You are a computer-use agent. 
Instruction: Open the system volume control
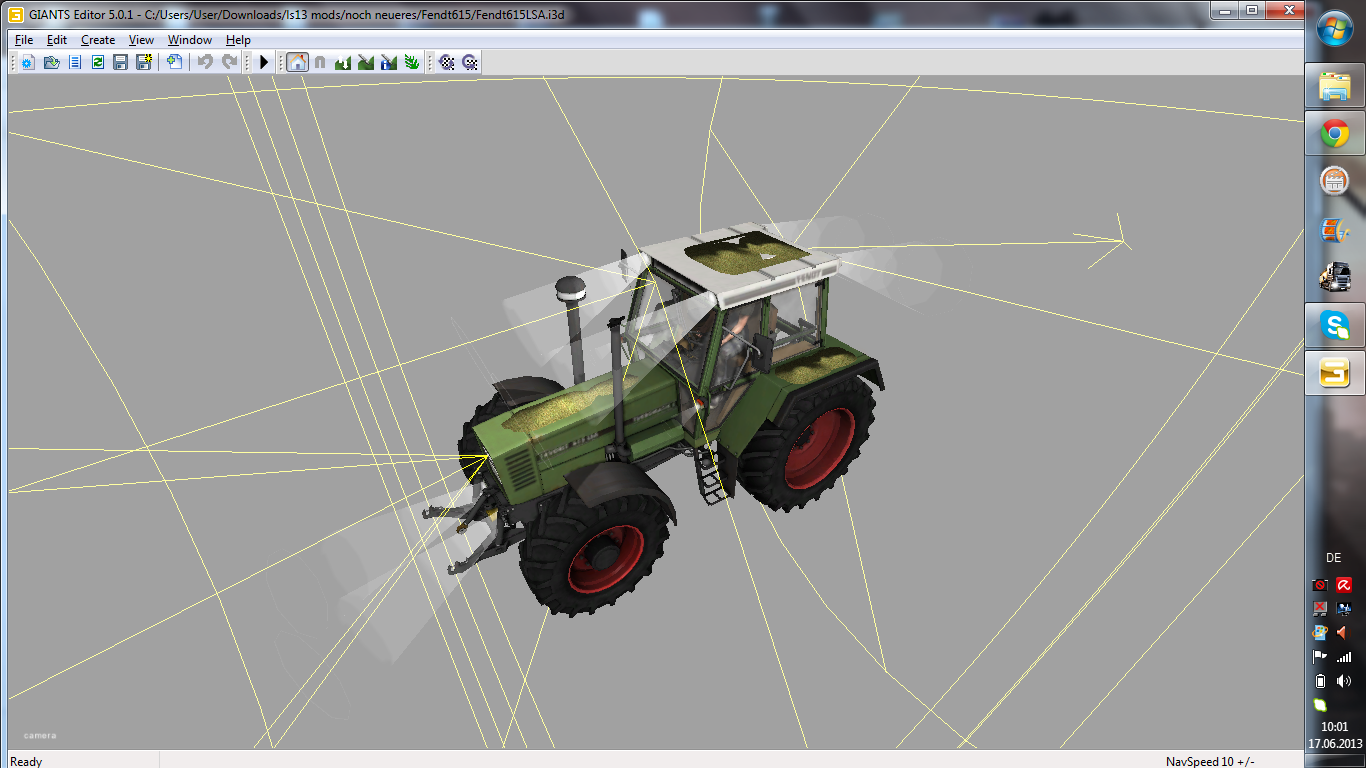(1345, 681)
